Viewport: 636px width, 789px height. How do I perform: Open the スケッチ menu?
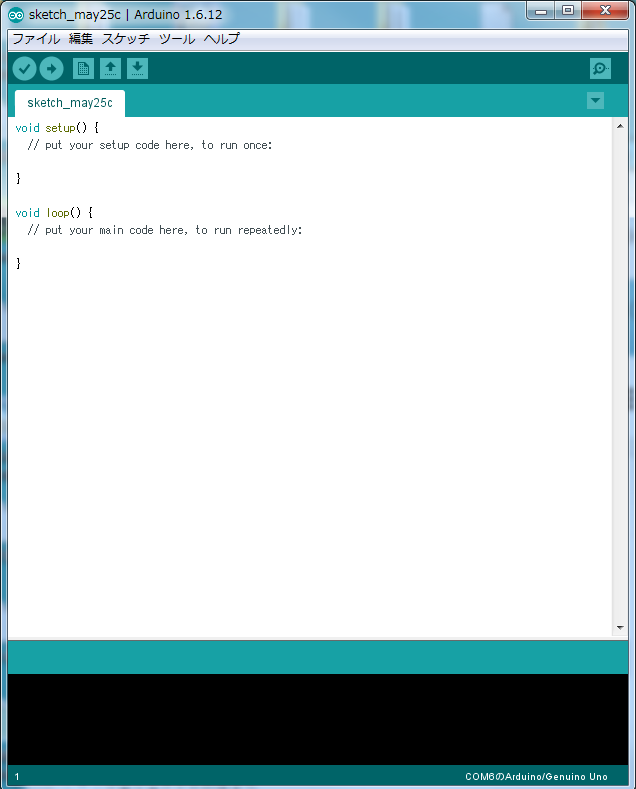(126, 39)
